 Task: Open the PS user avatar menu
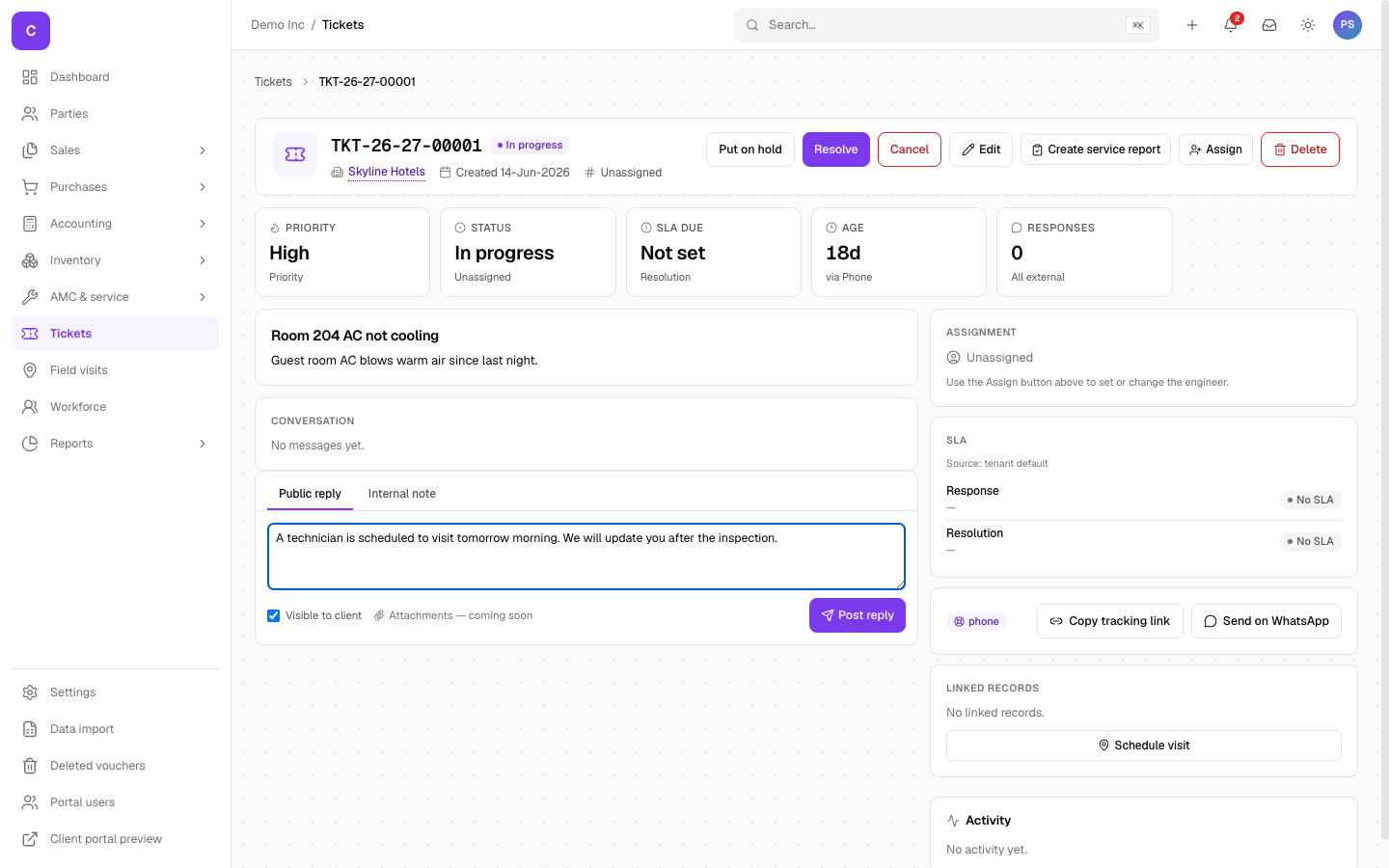pyautogui.click(x=1348, y=25)
